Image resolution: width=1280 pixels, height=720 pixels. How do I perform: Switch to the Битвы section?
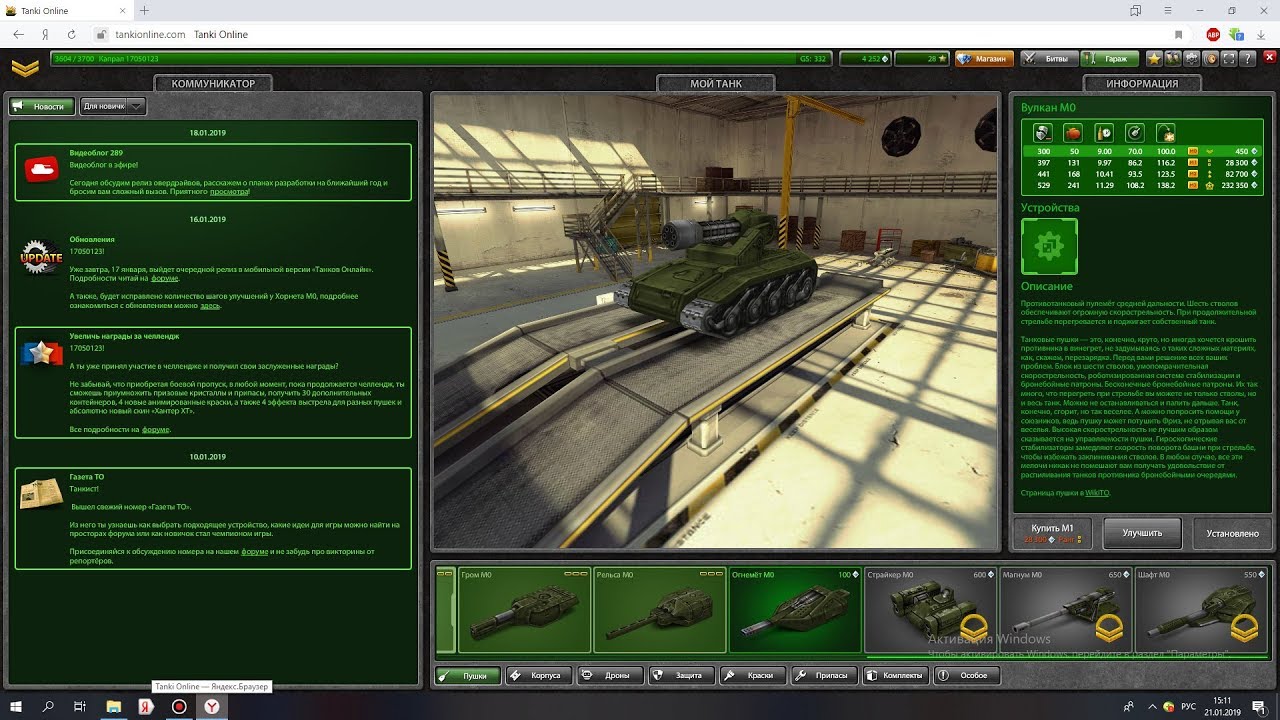point(1049,59)
